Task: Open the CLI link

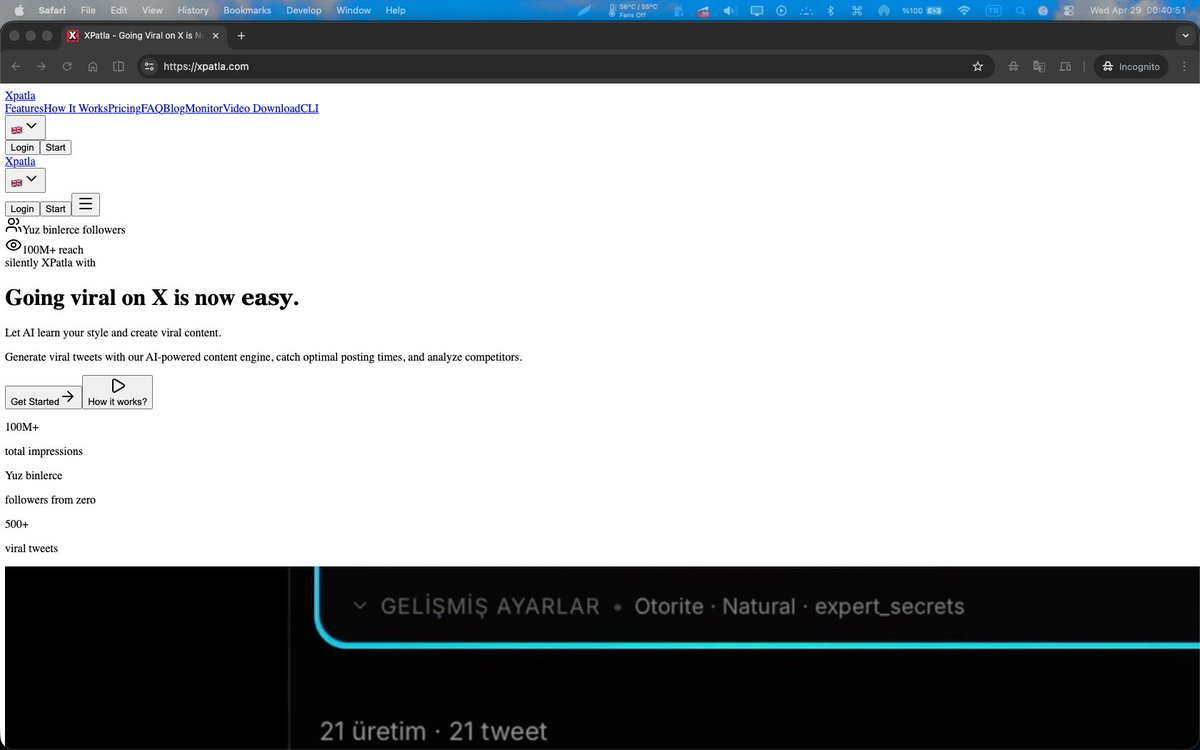Action: point(310,108)
